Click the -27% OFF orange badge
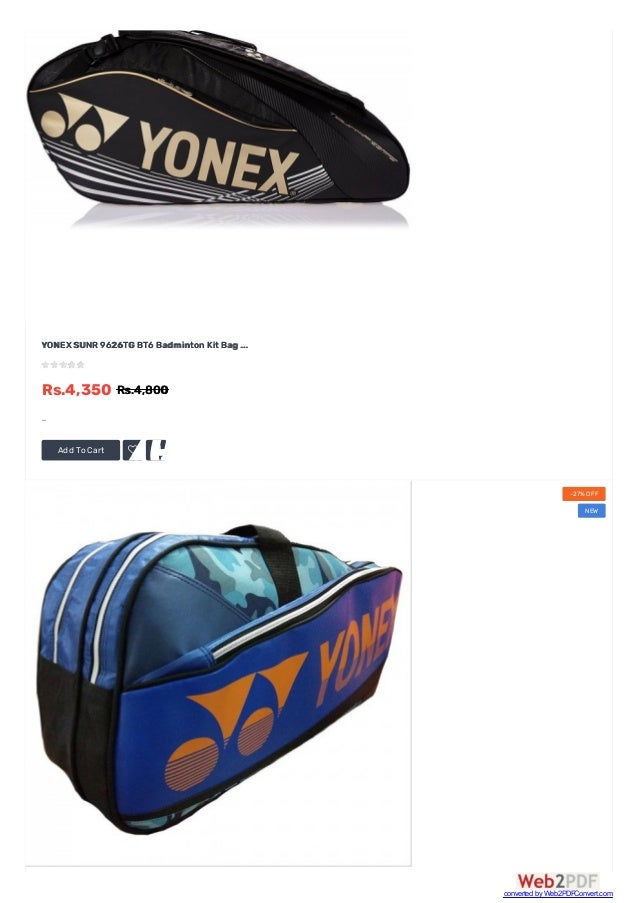Image resolution: width=638 pixels, height=903 pixels. [584, 494]
